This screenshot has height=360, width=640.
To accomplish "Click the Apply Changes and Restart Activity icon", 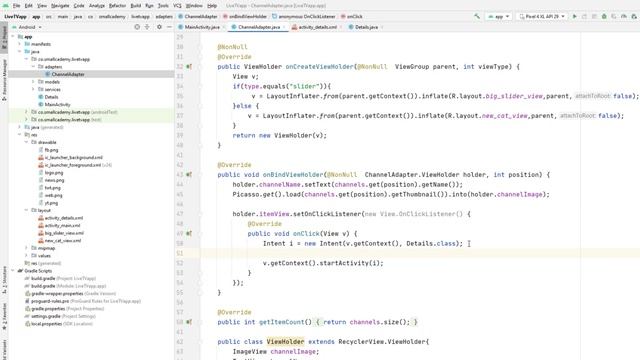I will (x=584, y=16).
